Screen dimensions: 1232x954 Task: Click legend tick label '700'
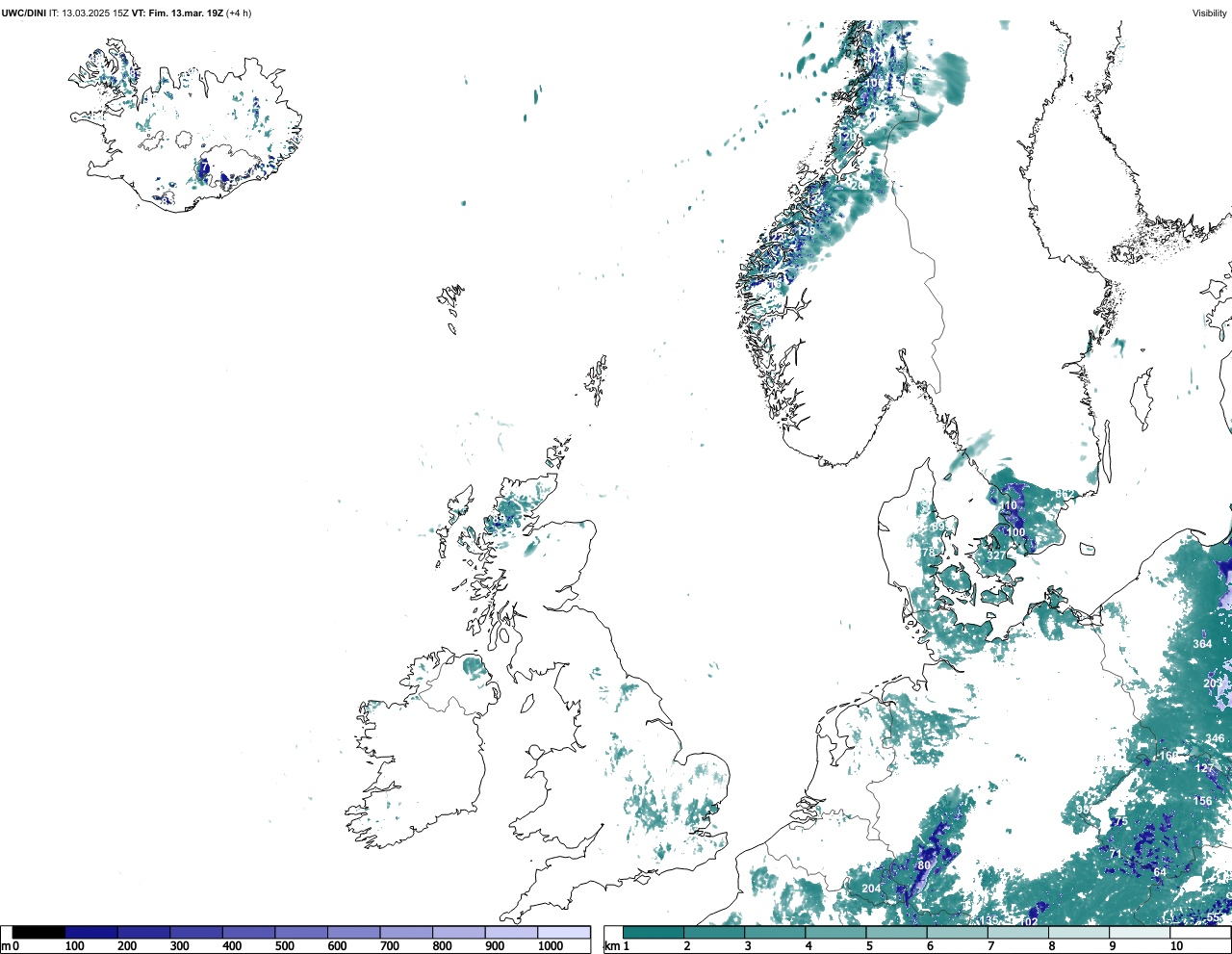390,946
